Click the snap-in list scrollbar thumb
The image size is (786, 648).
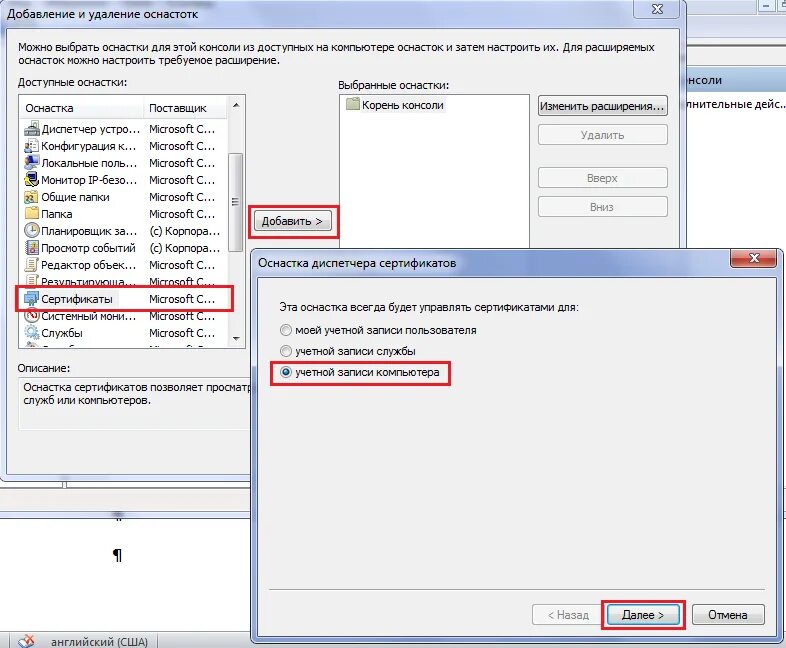coord(236,202)
